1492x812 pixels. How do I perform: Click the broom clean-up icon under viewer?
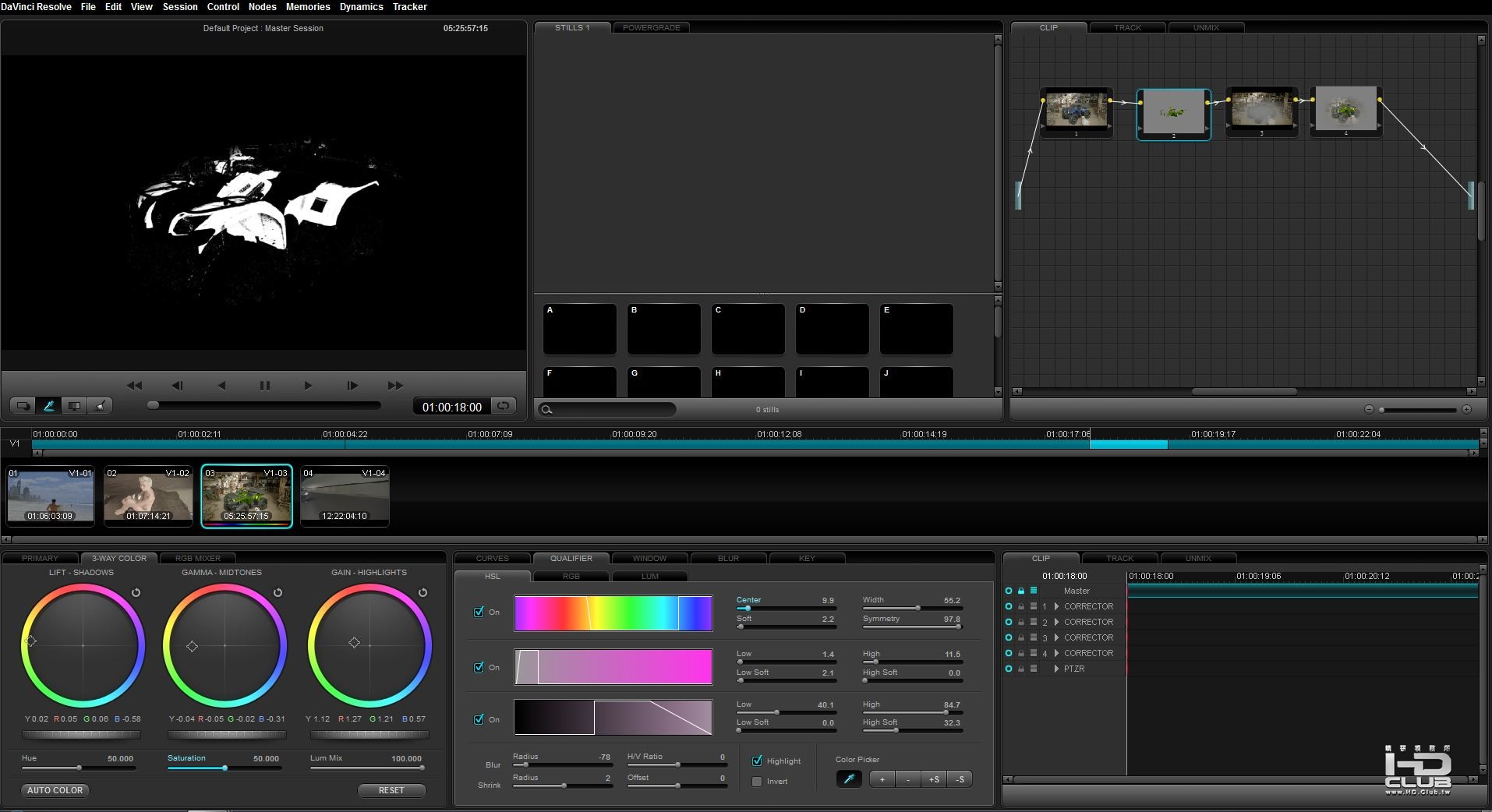[100, 406]
